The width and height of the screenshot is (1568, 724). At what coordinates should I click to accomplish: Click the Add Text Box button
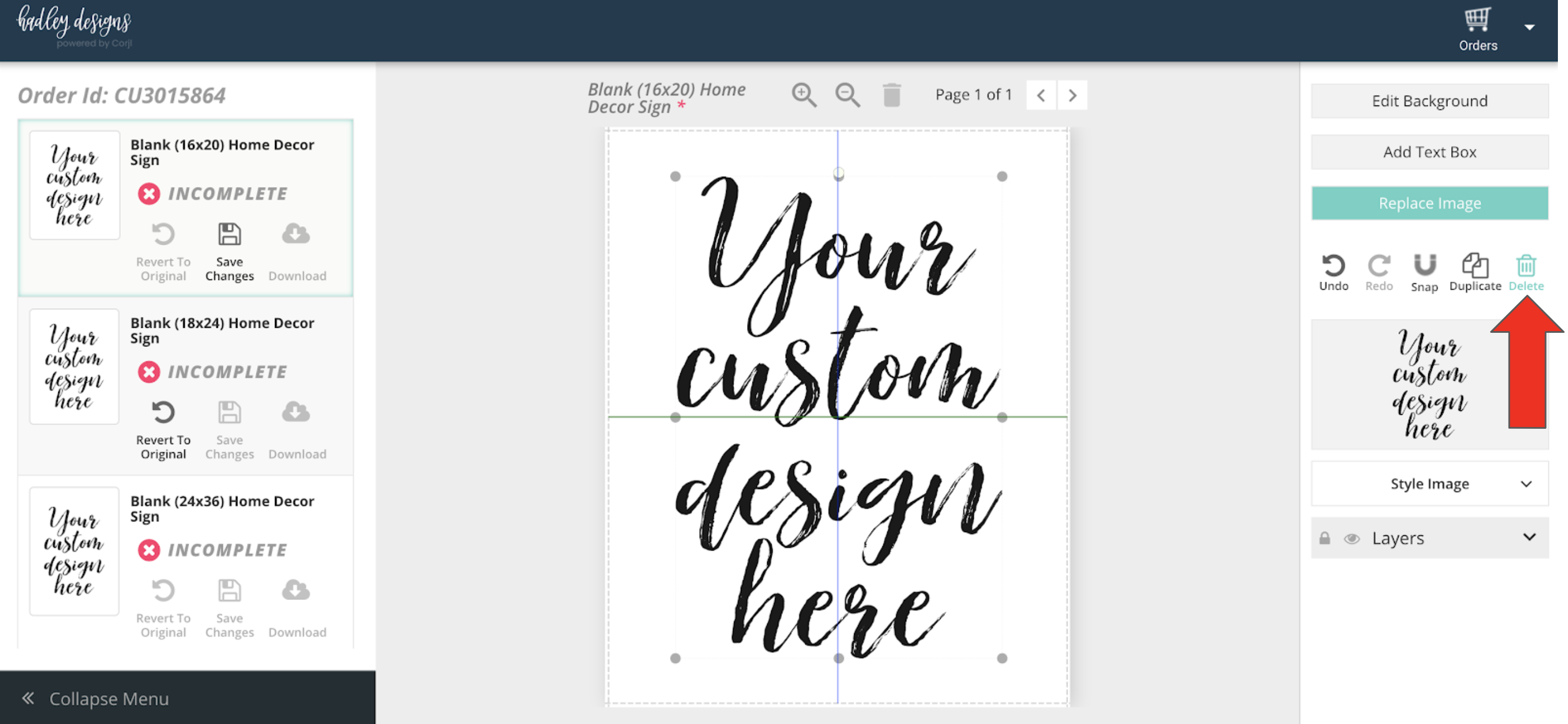[x=1429, y=152]
